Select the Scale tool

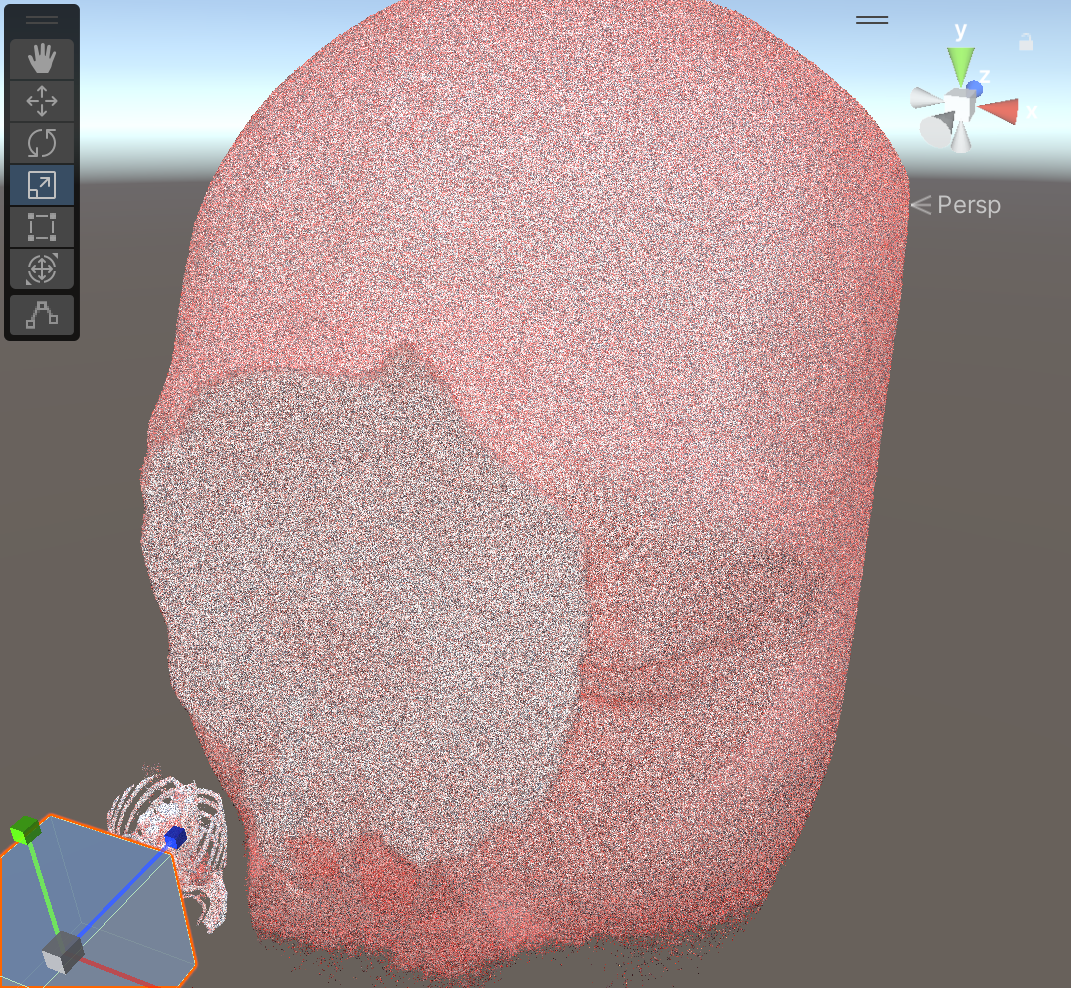[x=41, y=185]
